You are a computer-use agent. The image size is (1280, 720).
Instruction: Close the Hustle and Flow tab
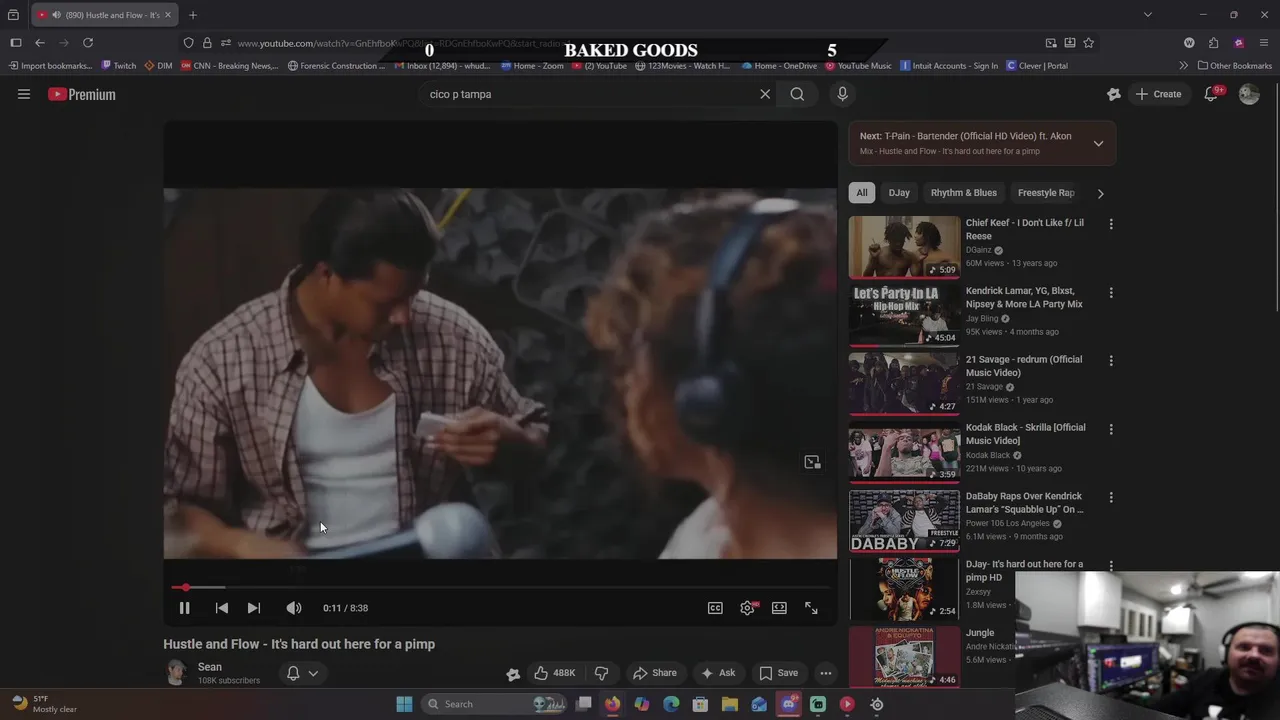(x=168, y=15)
